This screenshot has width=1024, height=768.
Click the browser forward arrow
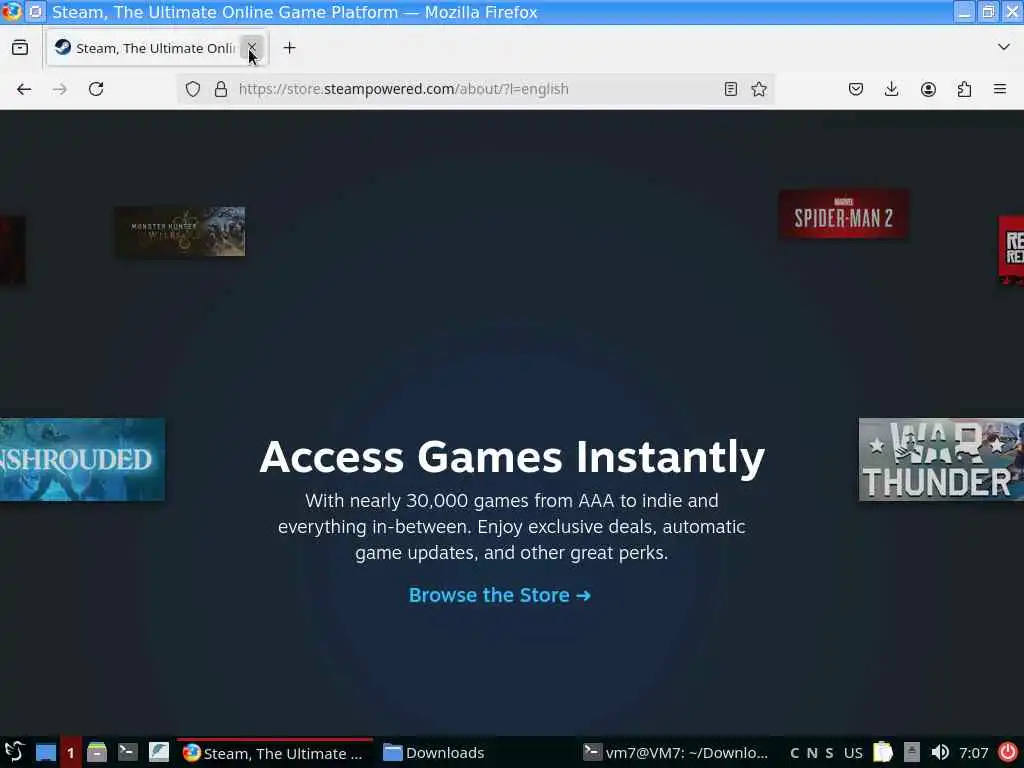click(x=59, y=89)
